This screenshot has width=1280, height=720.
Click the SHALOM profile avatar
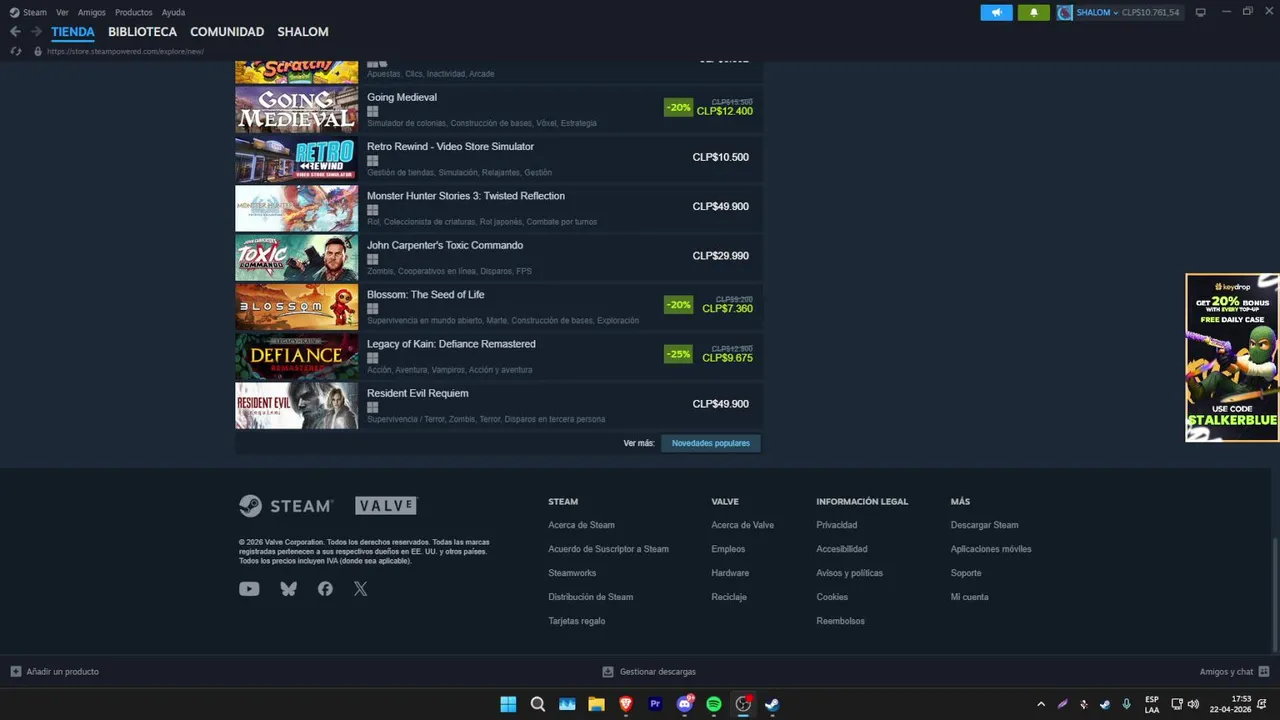click(x=1065, y=12)
